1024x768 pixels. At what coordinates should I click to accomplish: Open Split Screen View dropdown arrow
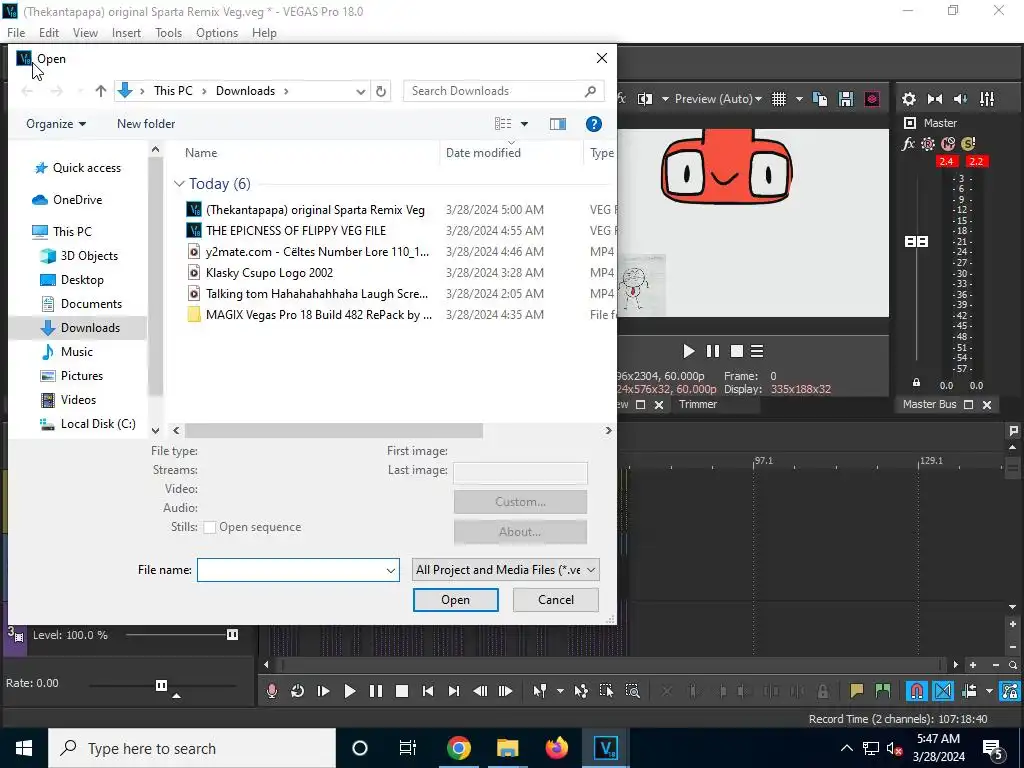pyautogui.click(x=665, y=99)
